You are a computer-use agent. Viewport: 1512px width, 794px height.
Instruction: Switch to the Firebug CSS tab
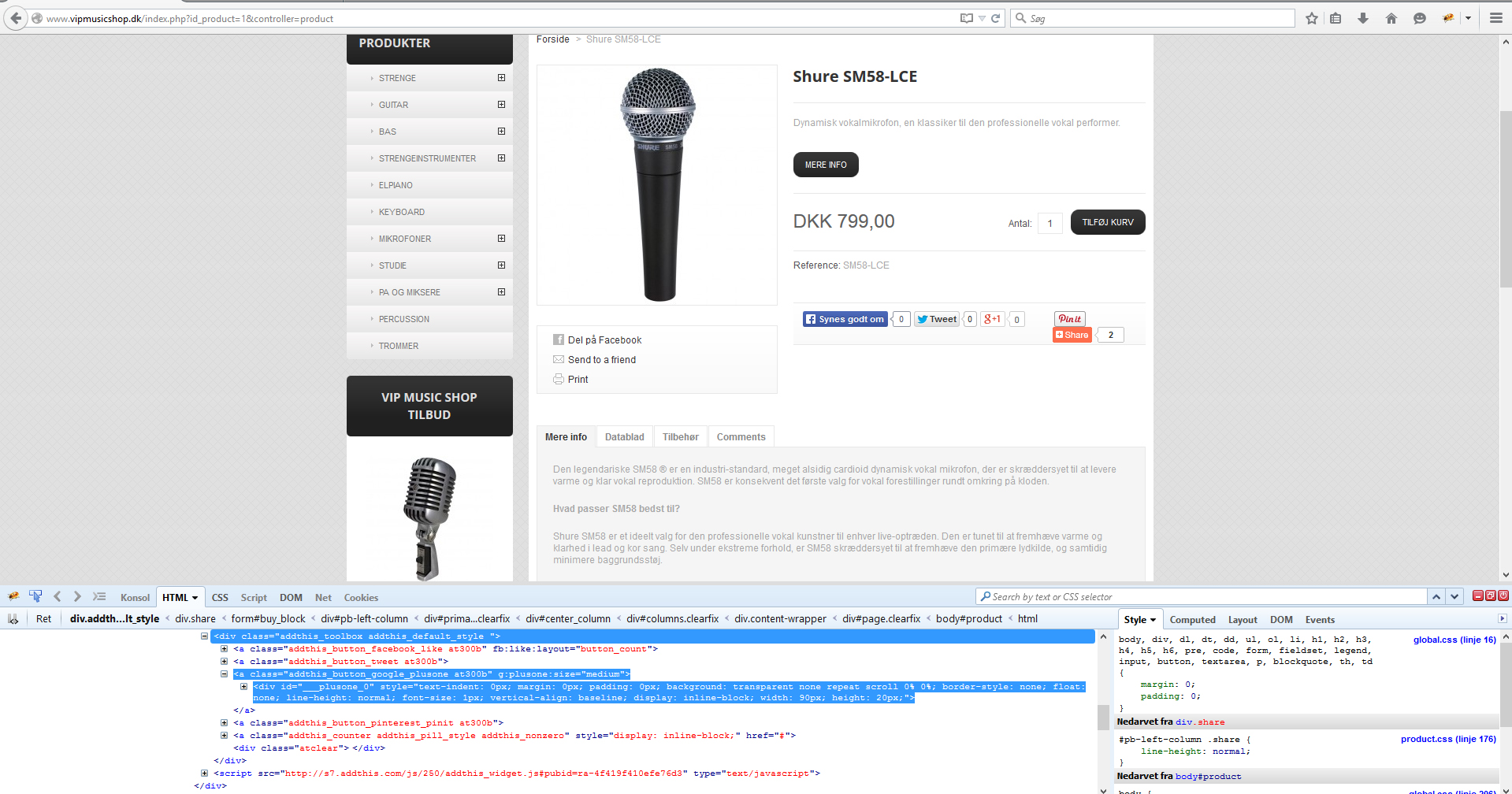(x=220, y=598)
